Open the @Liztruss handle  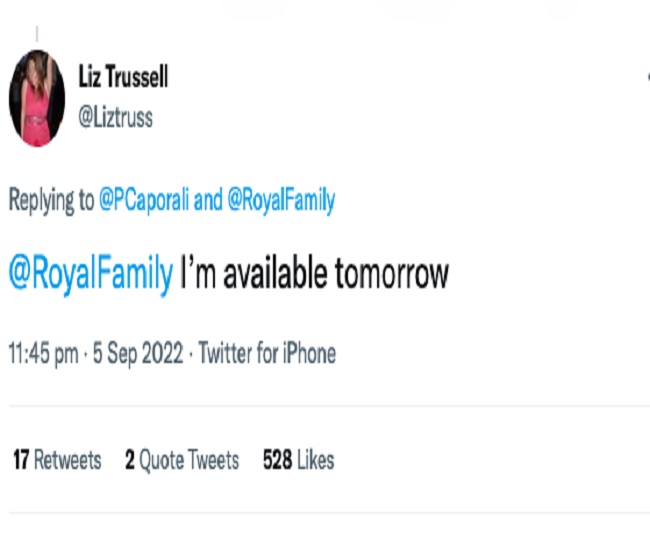coord(115,117)
